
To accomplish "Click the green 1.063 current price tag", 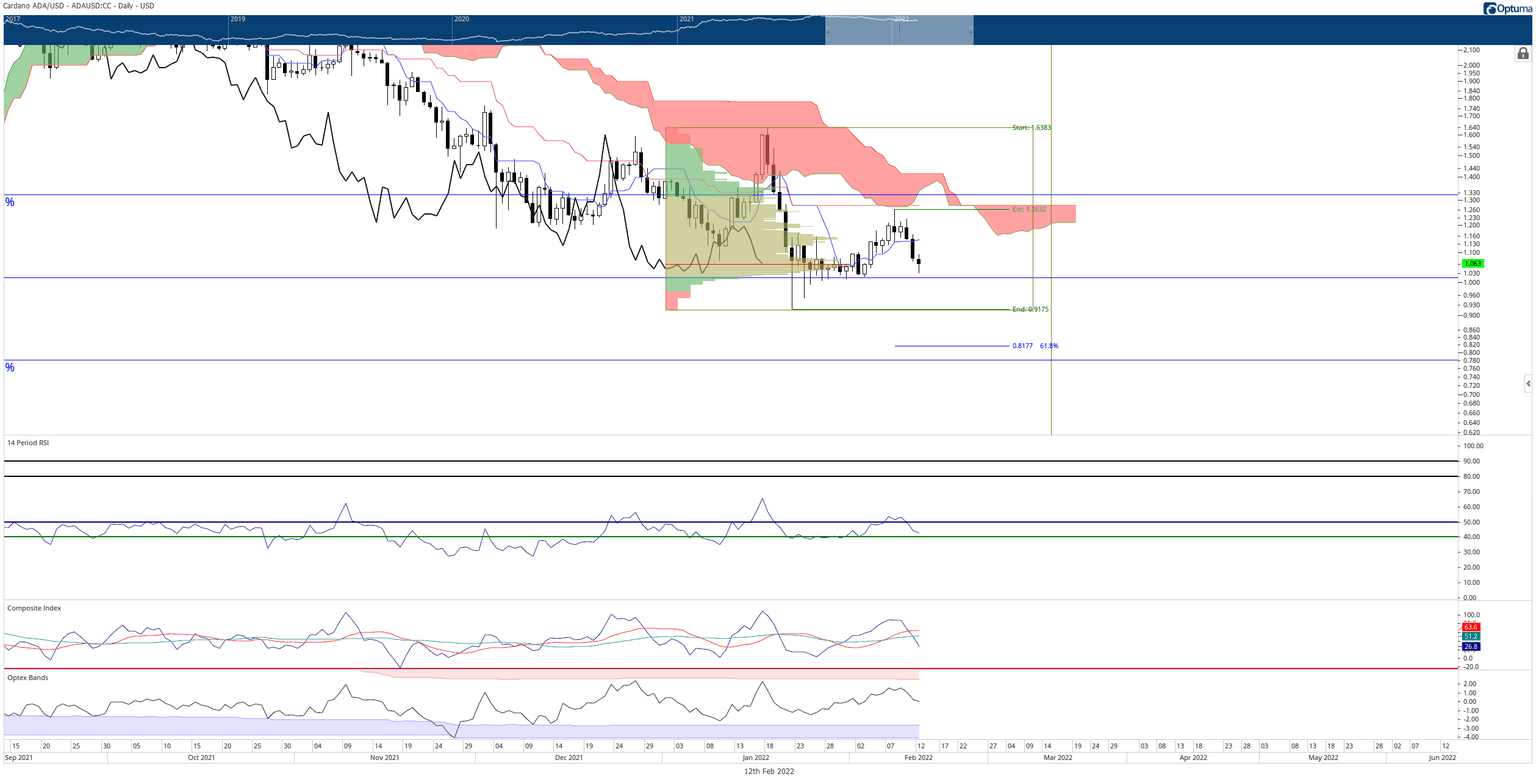I will coord(1471,263).
